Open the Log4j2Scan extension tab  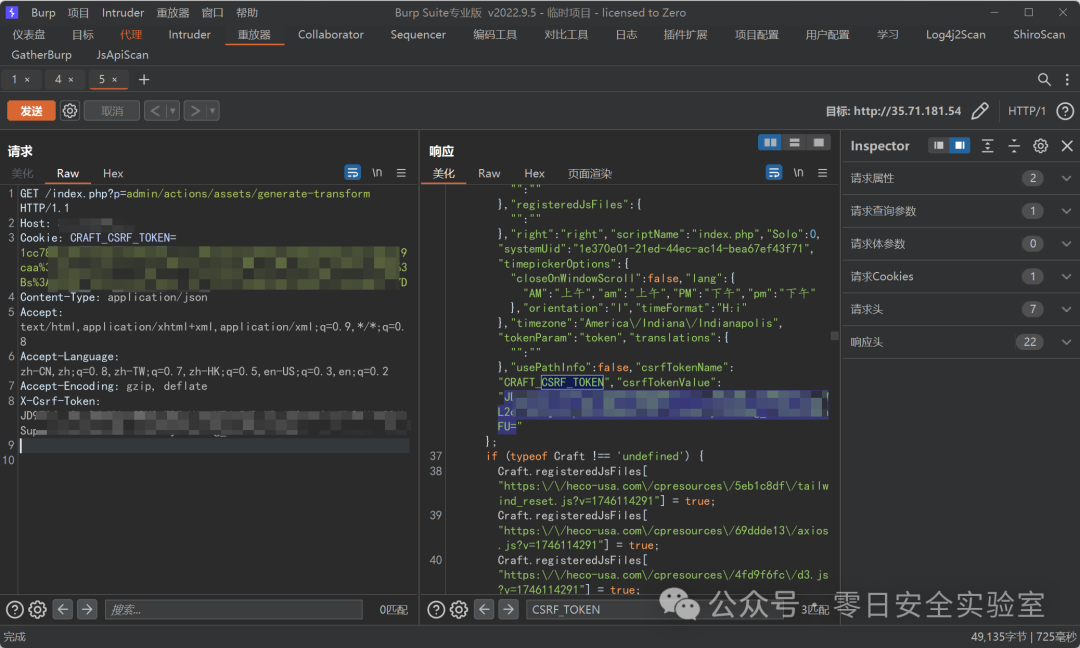(955, 34)
